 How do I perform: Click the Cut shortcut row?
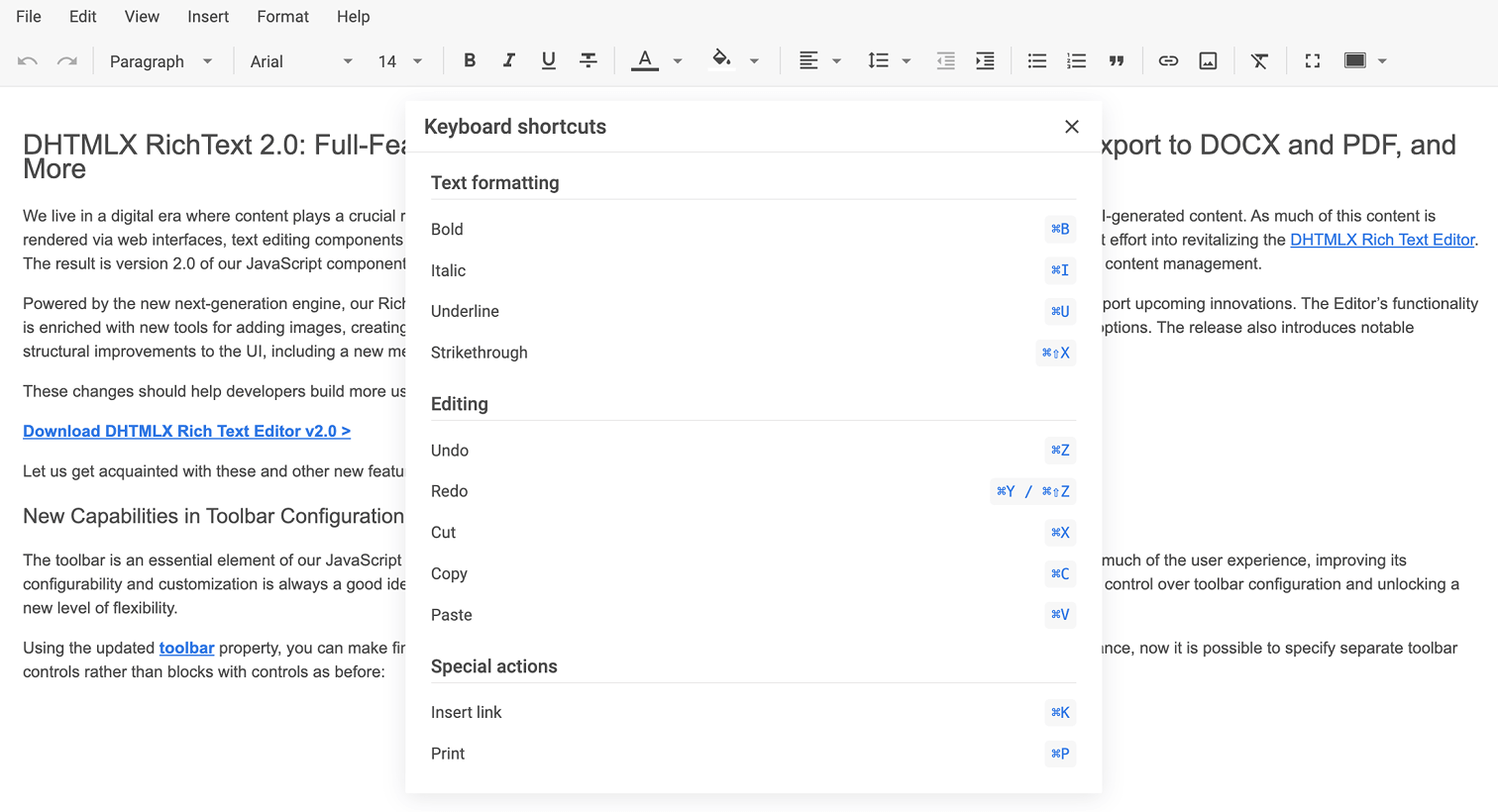click(753, 533)
